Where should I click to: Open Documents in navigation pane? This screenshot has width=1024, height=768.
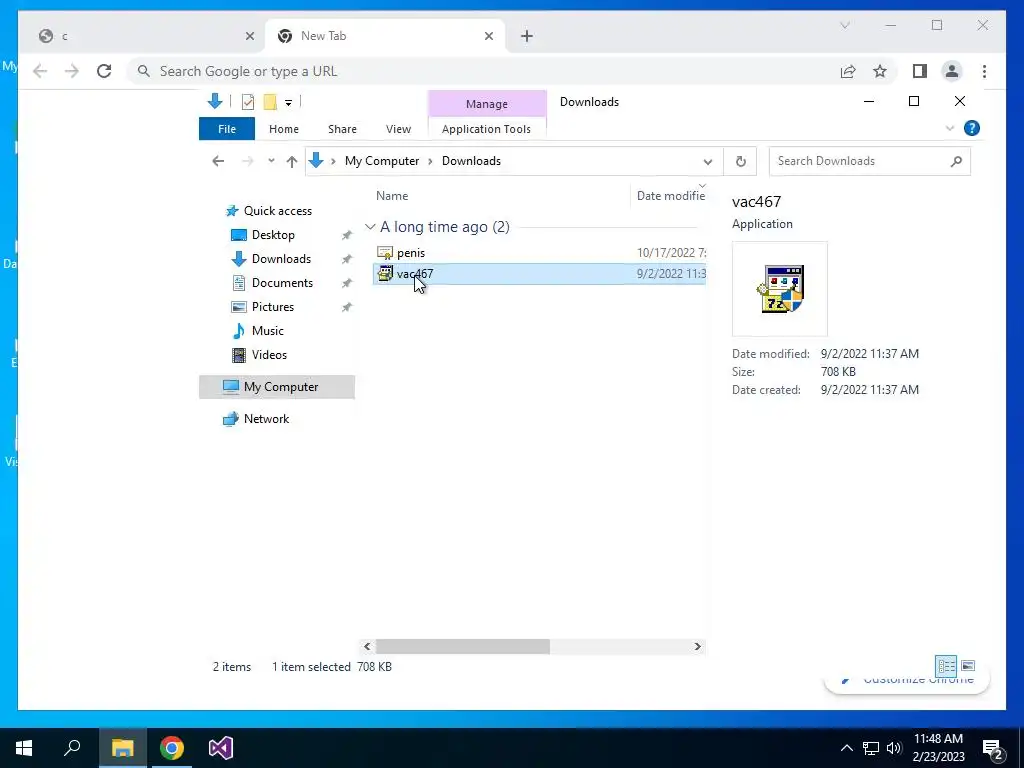[282, 283]
